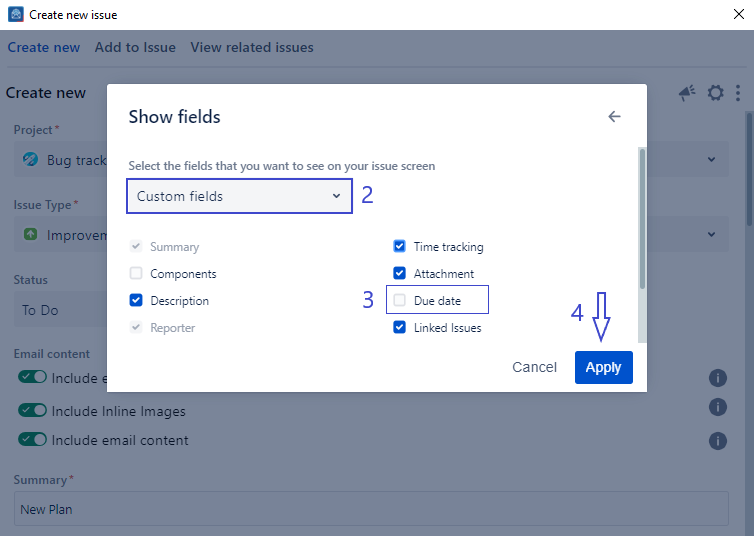
Task: Uncheck the Time tracking checkbox
Action: click(x=400, y=246)
